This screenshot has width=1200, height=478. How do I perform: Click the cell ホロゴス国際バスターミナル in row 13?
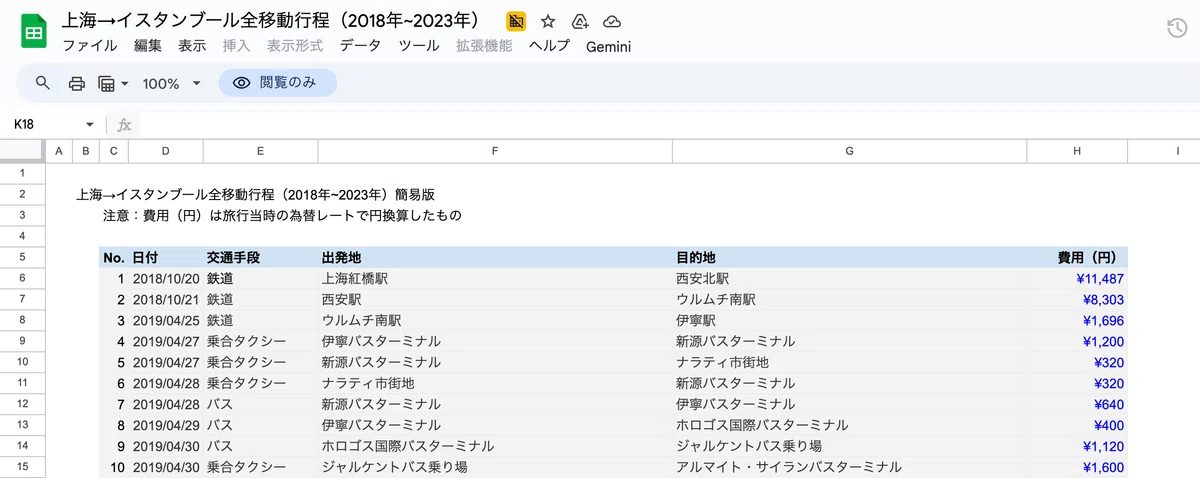pyautogui.click(x=849, y=425)
